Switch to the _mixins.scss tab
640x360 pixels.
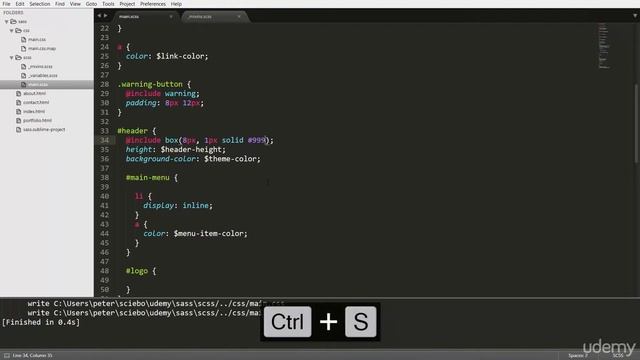click(x=213, y=17)
